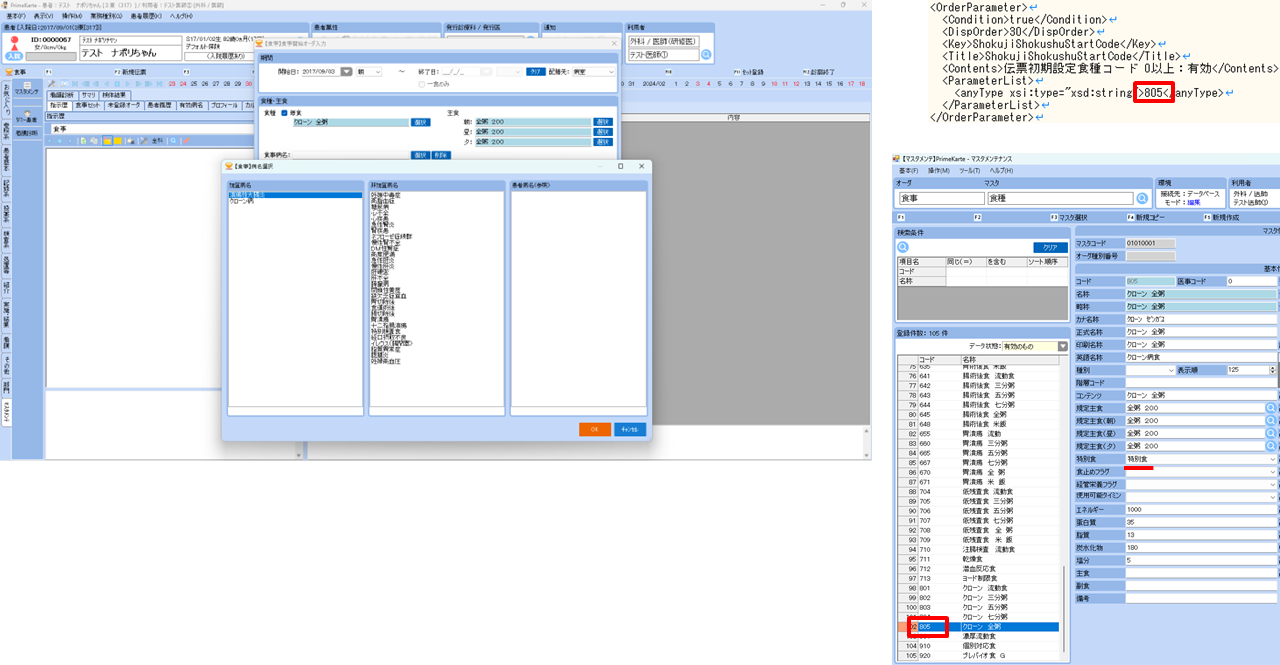Click the 削除 button beside 食事病名
This screenshot has width=1280, height=665.
point(441,155)
